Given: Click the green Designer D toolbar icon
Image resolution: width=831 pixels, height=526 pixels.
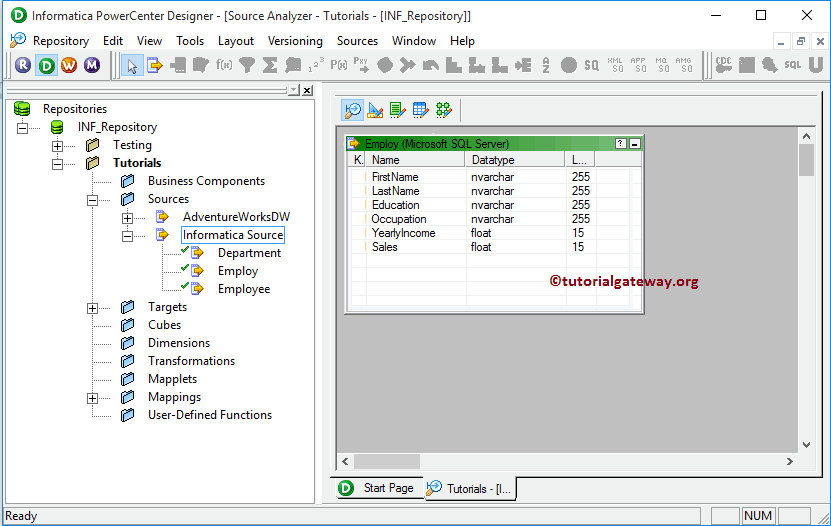Looking at the screenshot, I should [47, 65].
